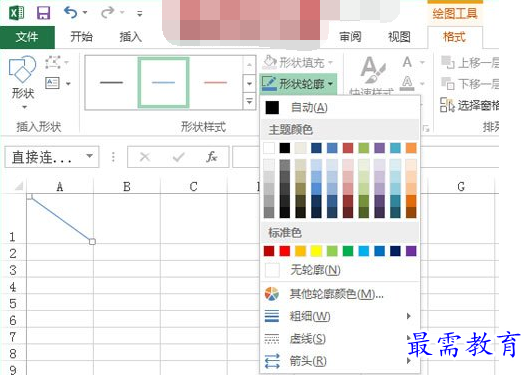Switch to the 审阅 tab
Viewport: 529px width, 376px height.
pyautogui.click(x=350, y=37)
